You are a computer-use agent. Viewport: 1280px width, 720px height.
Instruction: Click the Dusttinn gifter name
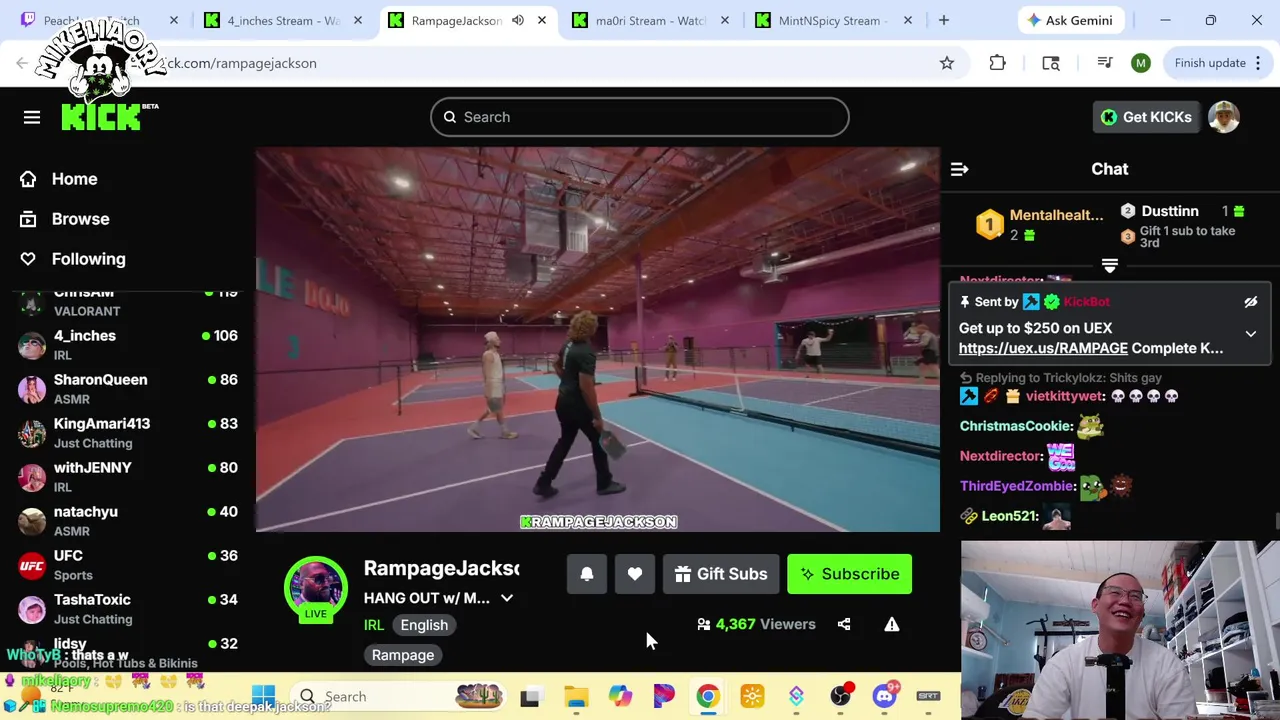click(1170, 211)
